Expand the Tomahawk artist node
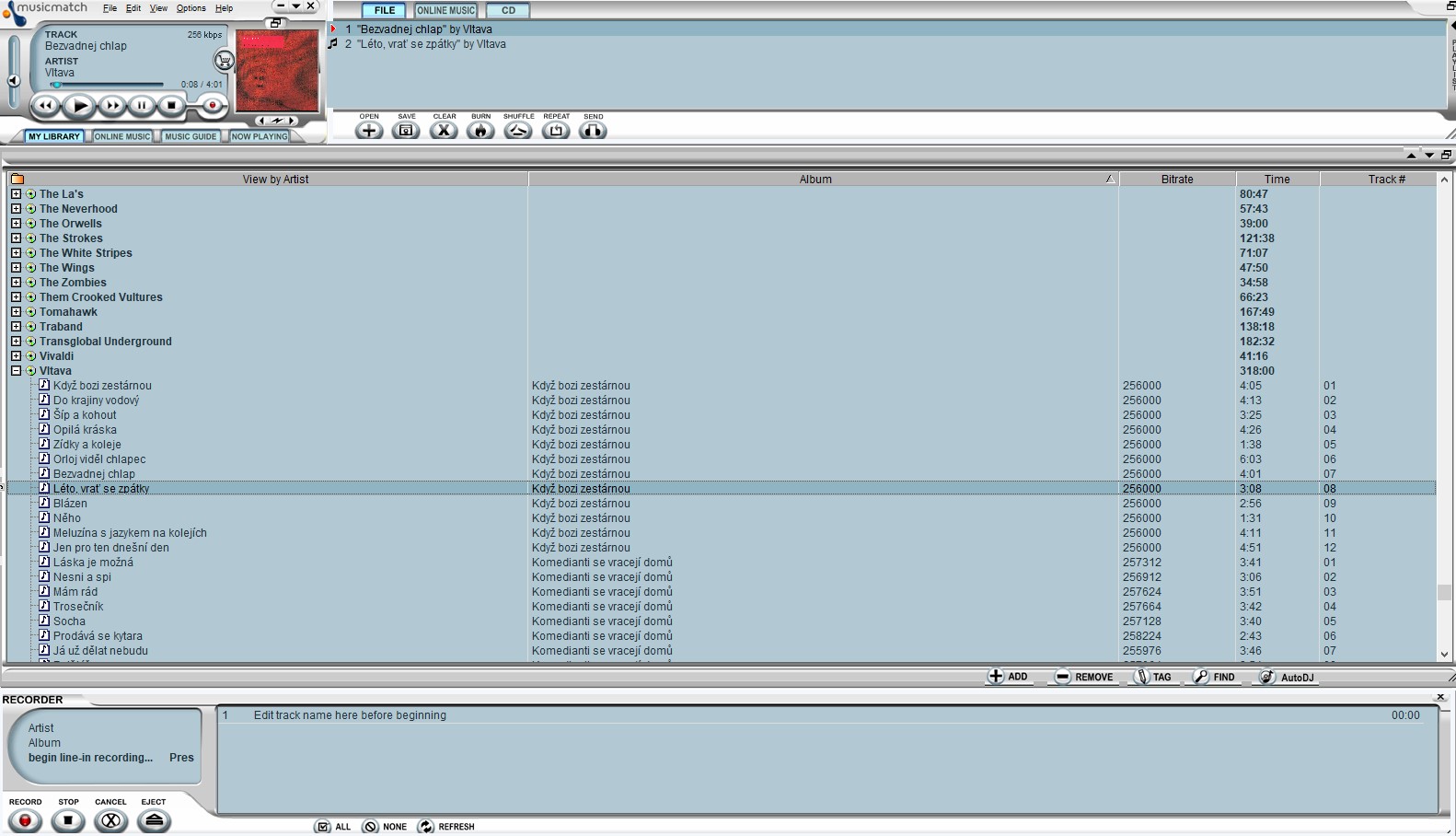1456x836 pixels. coord(16,312)
